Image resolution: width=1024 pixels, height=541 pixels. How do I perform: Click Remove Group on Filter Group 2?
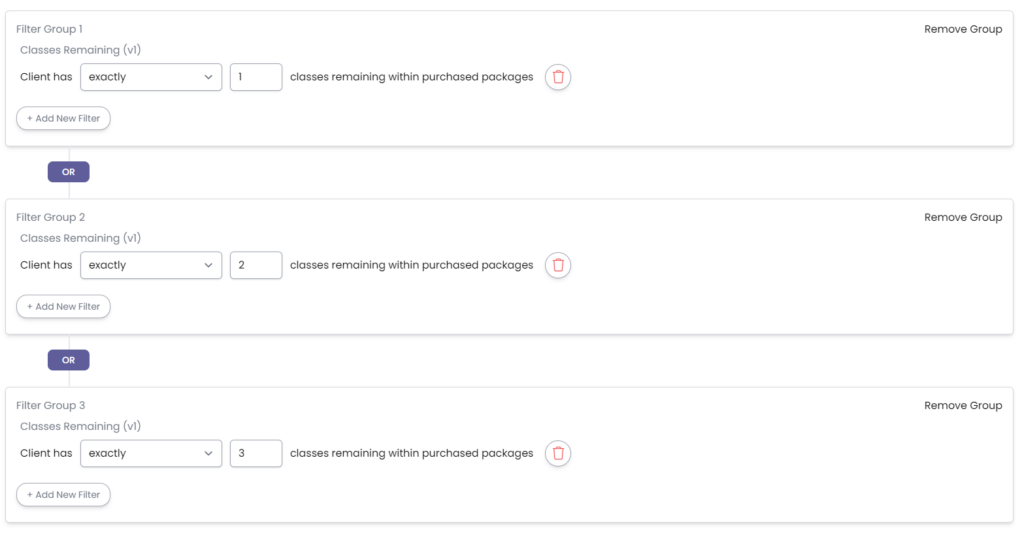962,217
